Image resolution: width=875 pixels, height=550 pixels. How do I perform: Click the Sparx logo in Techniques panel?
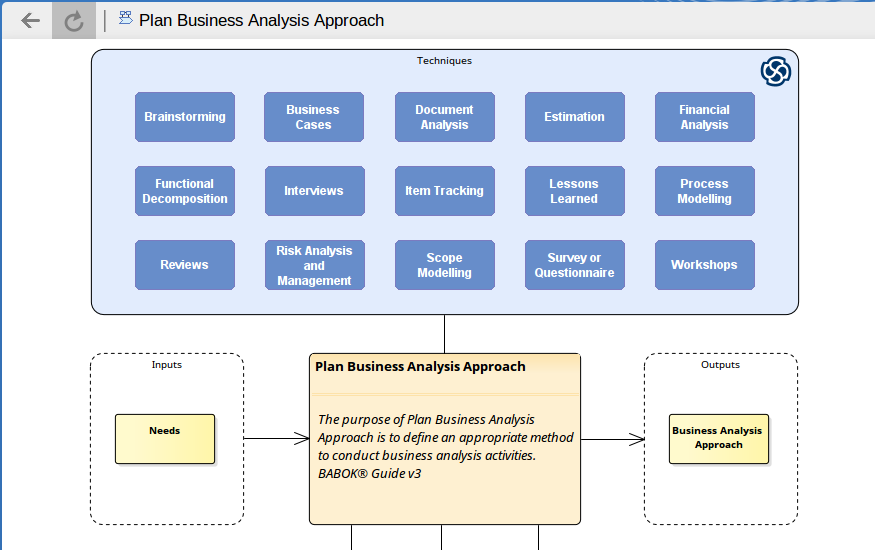[x=775, y=71]
